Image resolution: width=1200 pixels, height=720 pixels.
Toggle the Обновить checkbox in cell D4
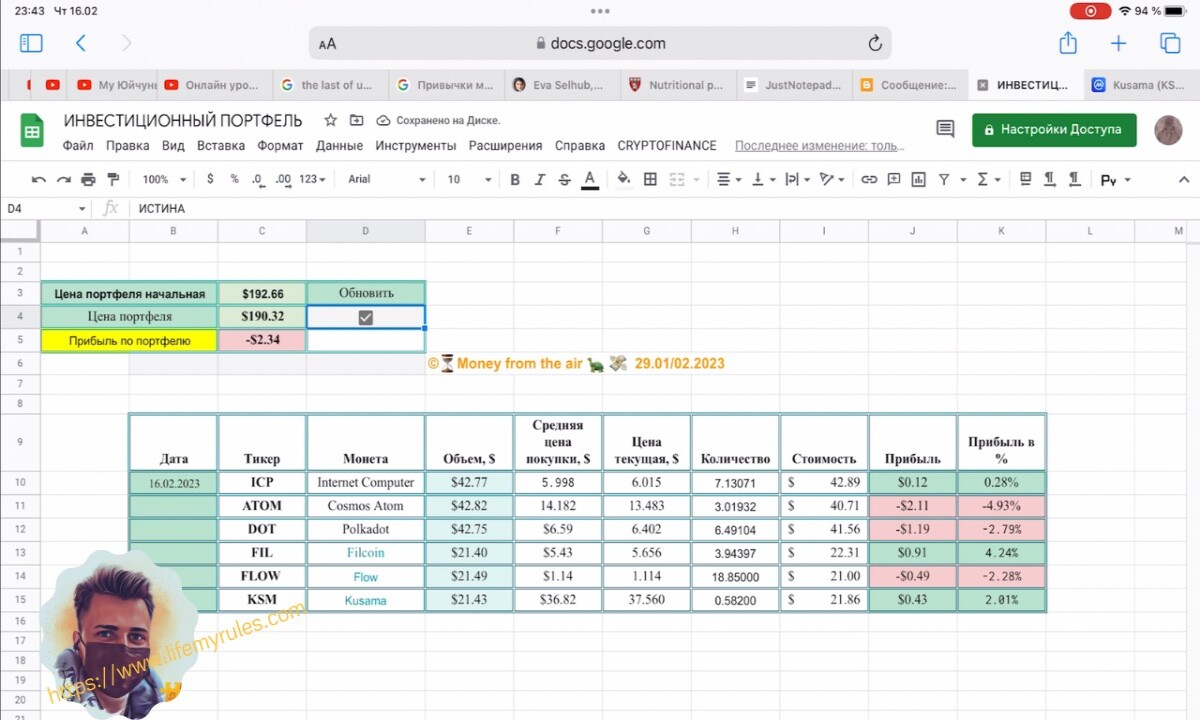(366, 317)
